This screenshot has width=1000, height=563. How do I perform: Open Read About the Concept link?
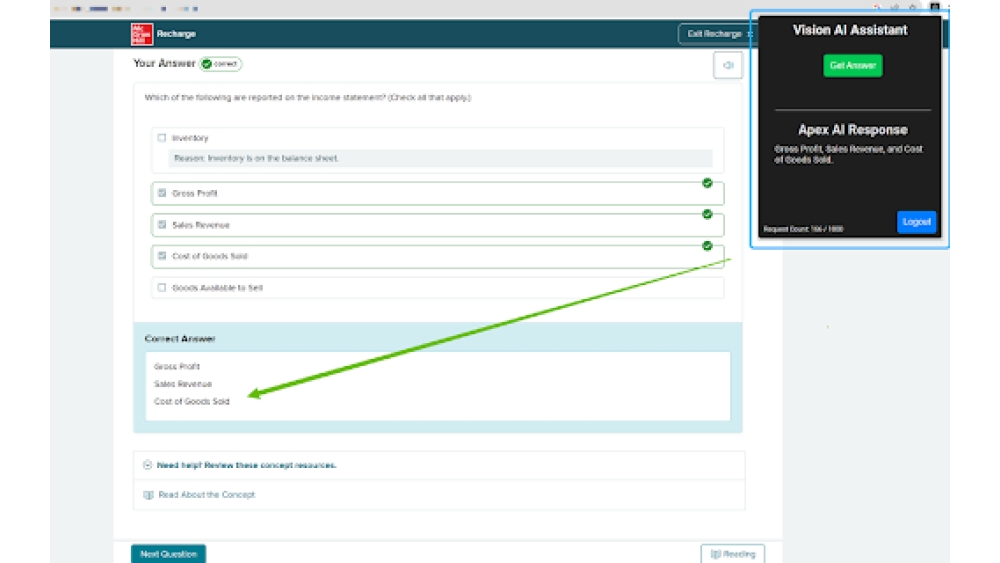207,495
